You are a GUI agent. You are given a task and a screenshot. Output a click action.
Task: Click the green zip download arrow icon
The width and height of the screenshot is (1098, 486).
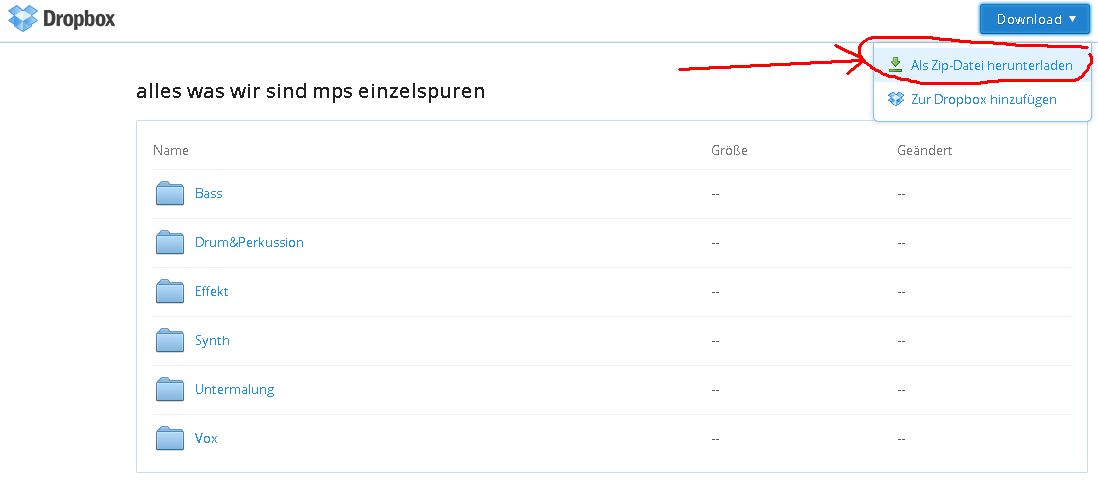click(x=895, y=65)
